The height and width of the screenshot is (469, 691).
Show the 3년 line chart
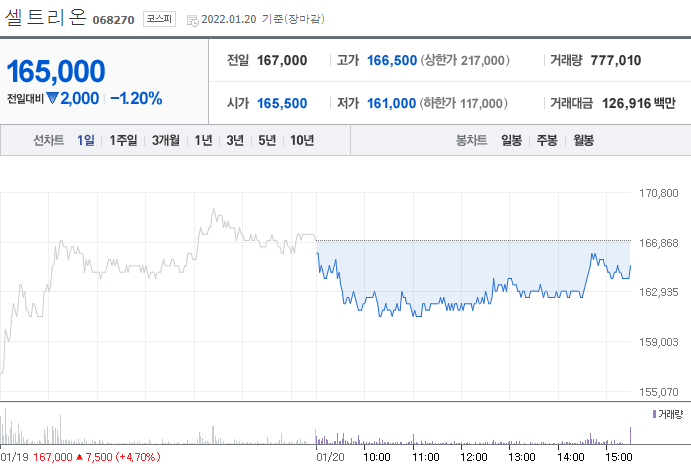pyautogui.click(x=235, y=140)
